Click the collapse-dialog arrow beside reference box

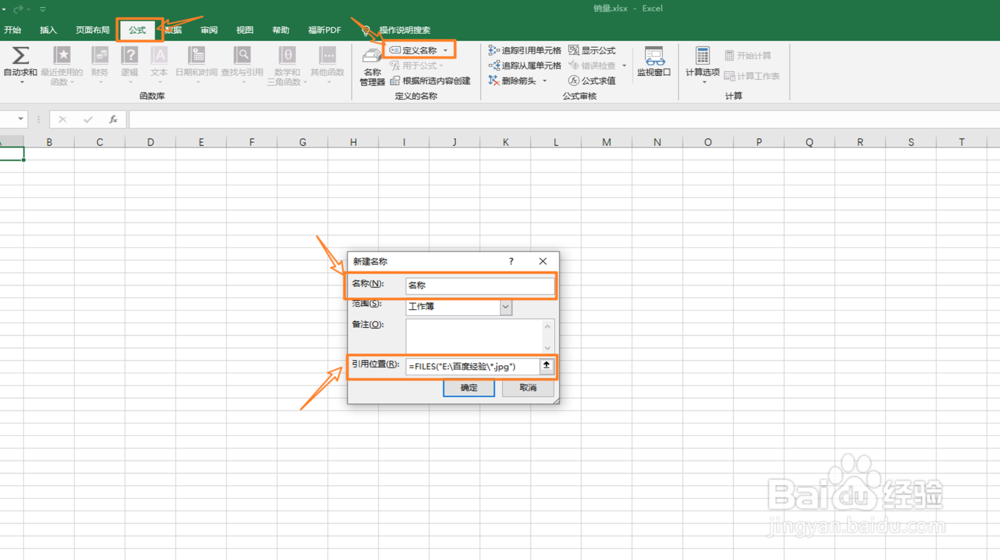coord(546,366)
